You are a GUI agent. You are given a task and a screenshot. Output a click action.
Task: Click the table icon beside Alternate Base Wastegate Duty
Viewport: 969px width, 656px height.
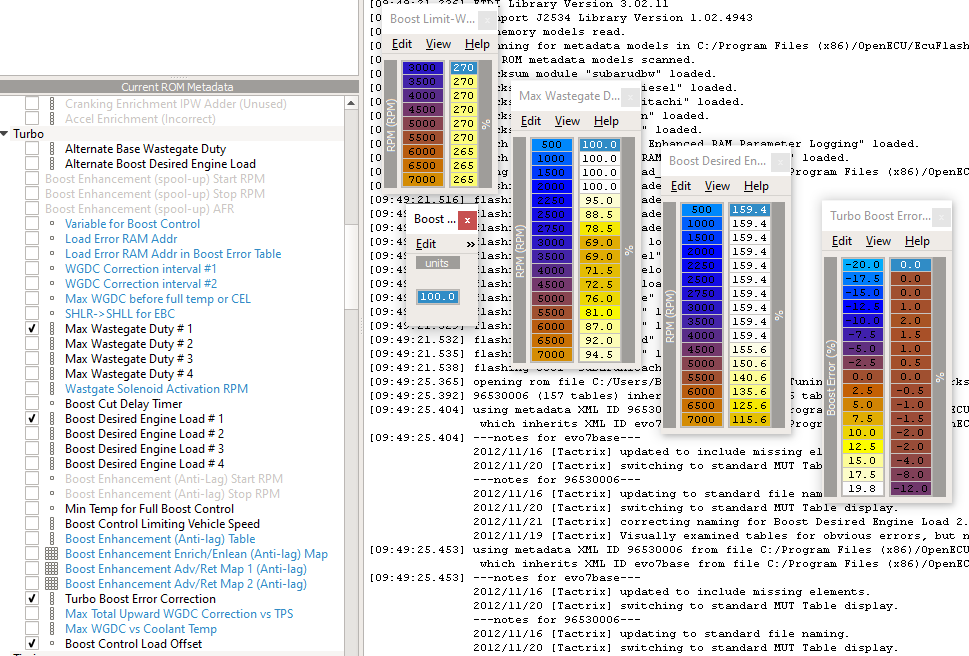point(52,149)
